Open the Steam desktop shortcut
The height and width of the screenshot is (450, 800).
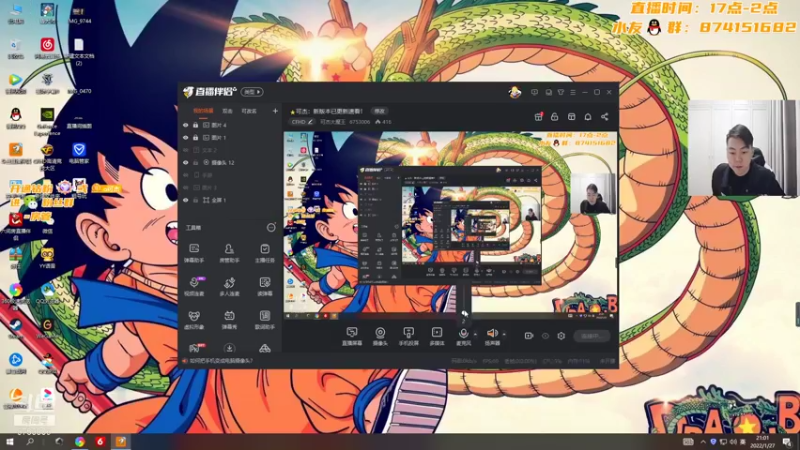pyautogui.click(x=15, y=327)
